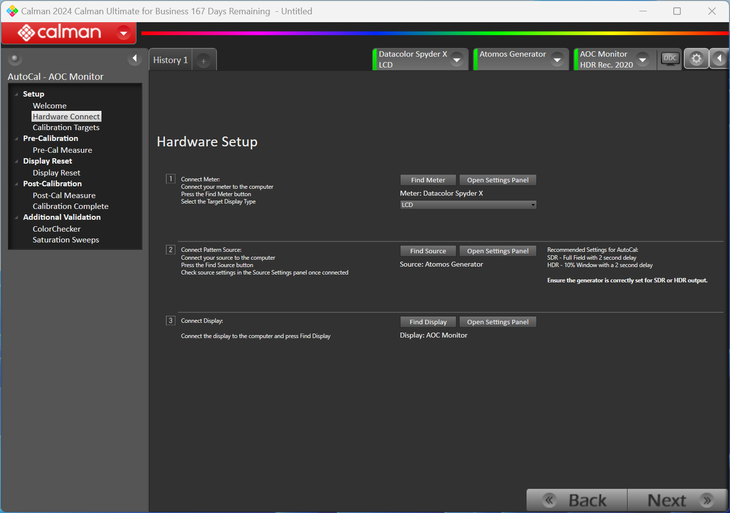
Task: Open the ColorChecker validation step
Action: coord(56,229)
